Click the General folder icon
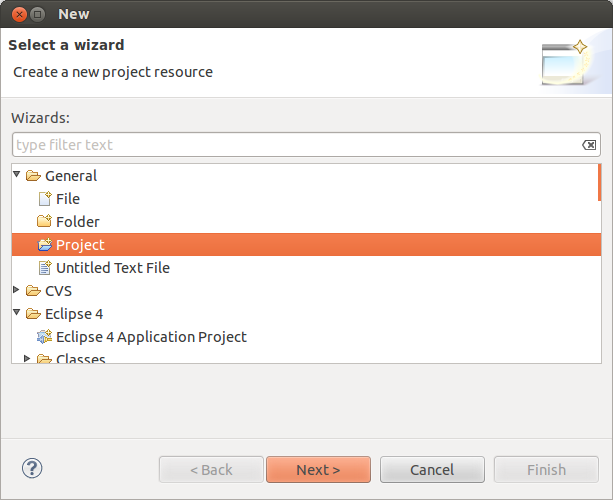The image size is (613, 500). point(33,176)
